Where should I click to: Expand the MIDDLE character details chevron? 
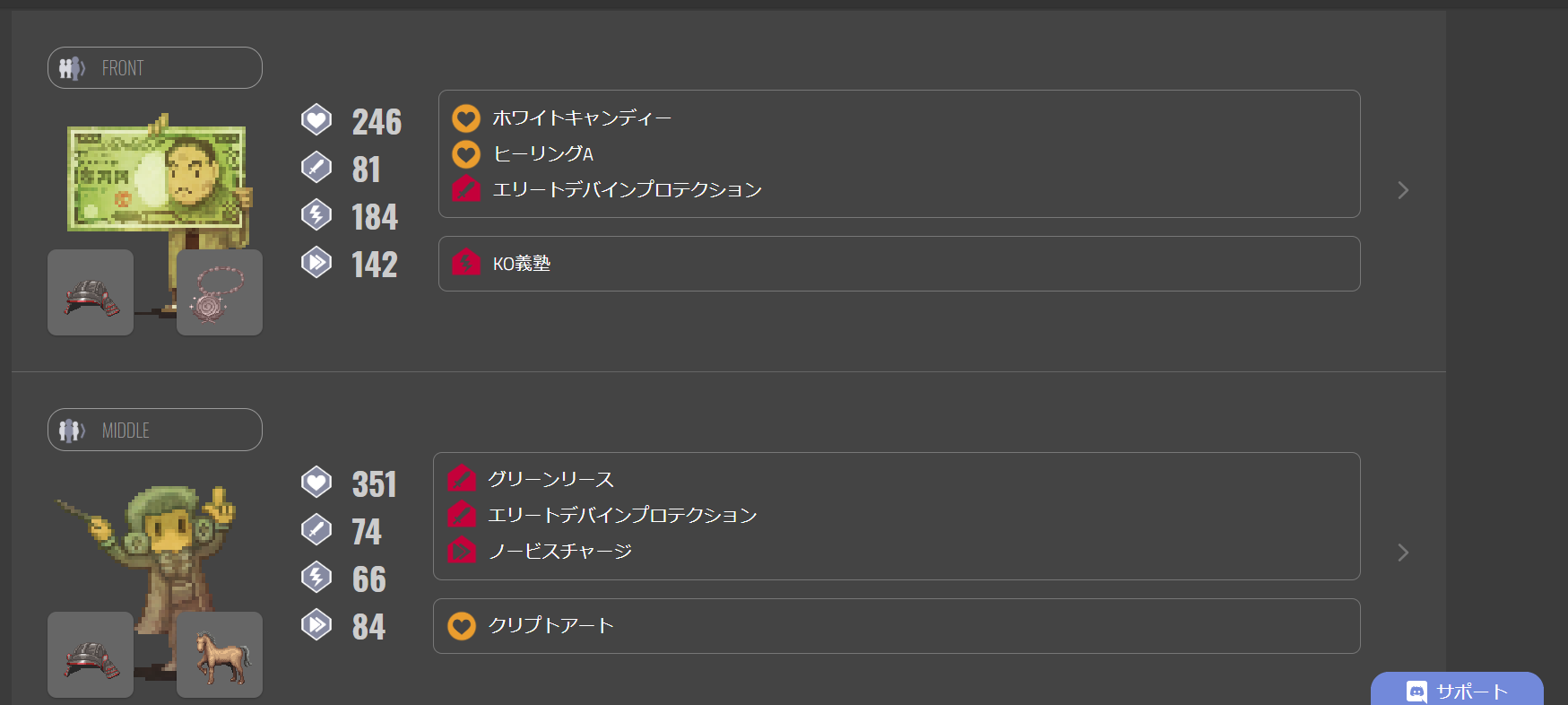tap(1403, 553)
